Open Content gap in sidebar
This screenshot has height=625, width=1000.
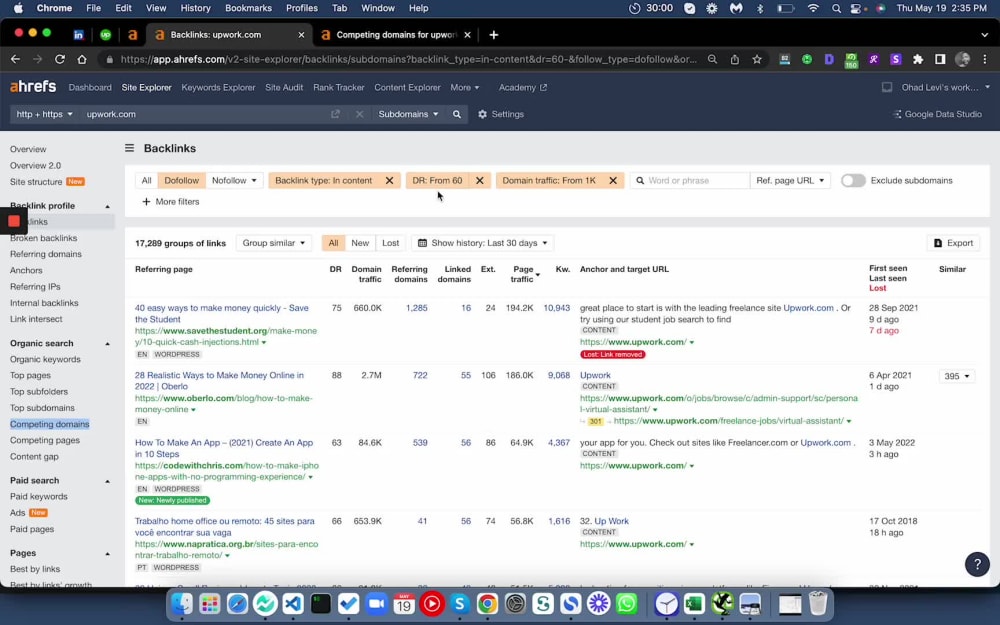click(x=34, y=457)
